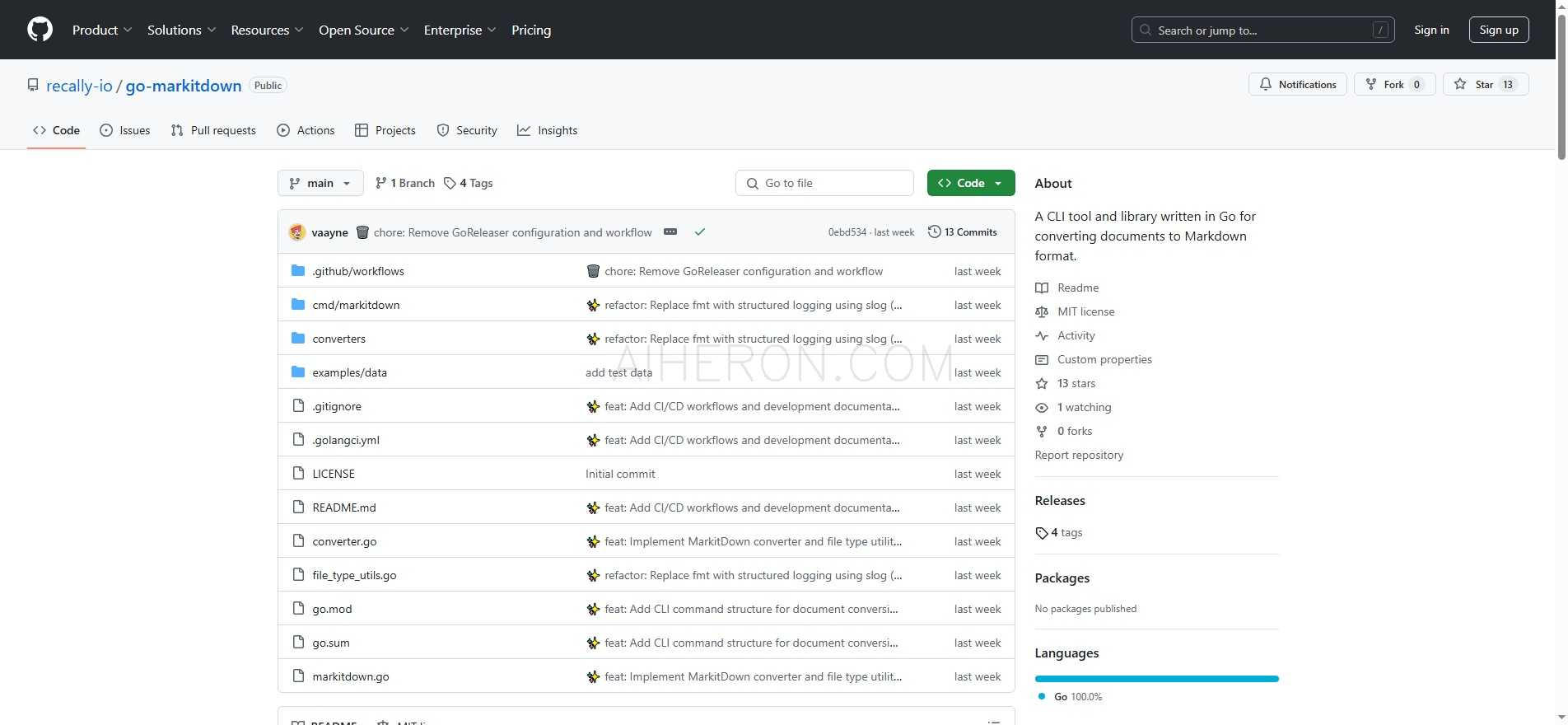Click the 4 Tags link
The image size is (1568, 725).
click(x=468, y=183)
